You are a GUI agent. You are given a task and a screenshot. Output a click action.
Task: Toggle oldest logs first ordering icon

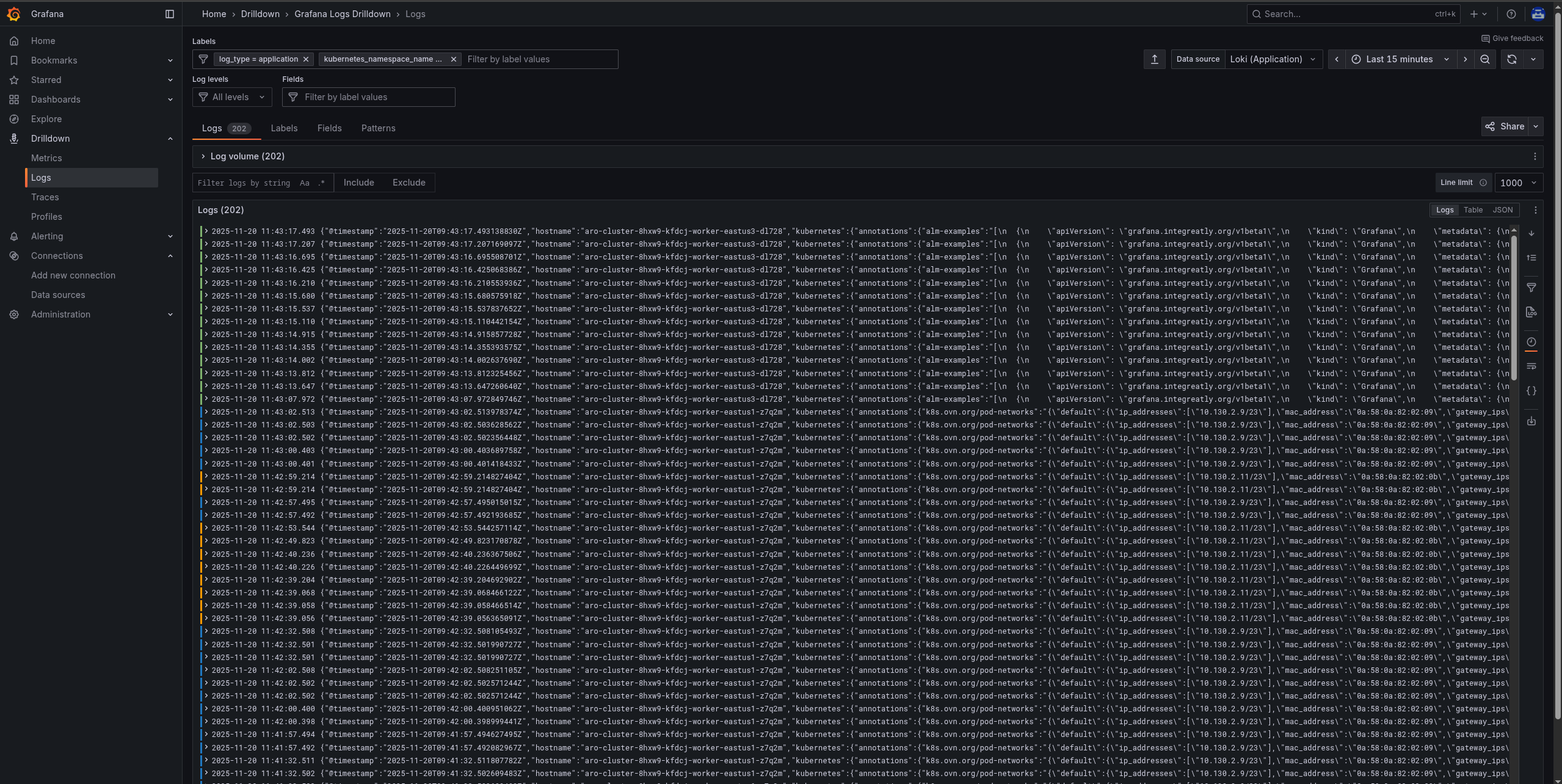click(x=1533, y=257)
